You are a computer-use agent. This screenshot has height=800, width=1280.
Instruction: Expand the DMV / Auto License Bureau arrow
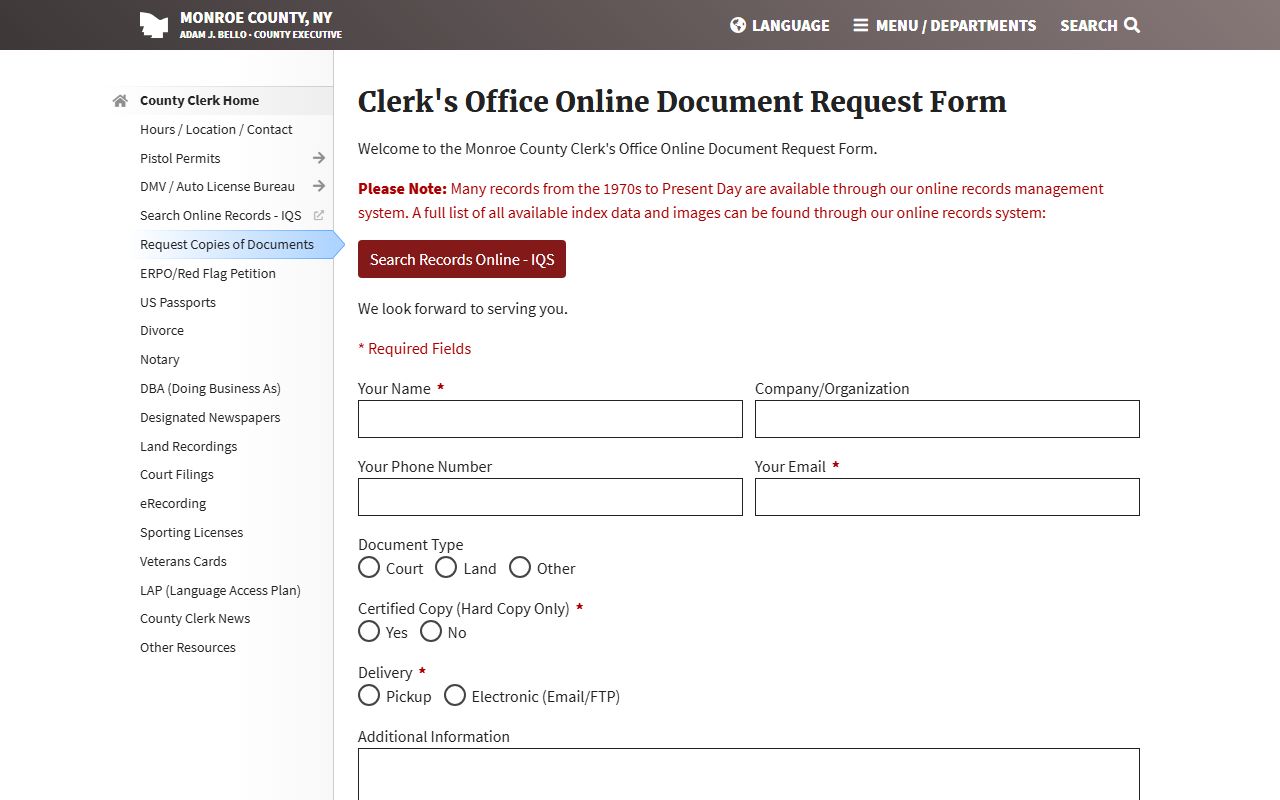319,186
